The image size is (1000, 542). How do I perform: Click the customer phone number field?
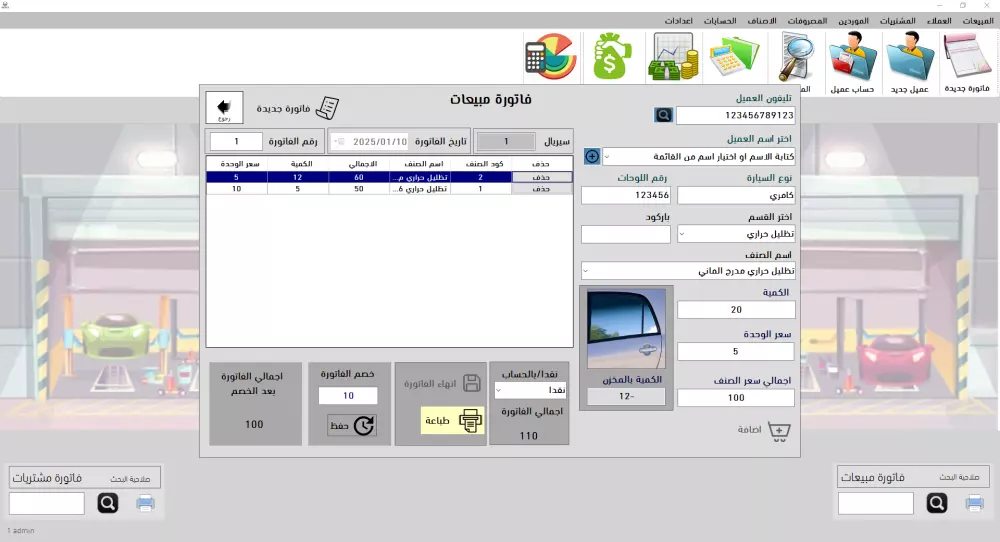pyautogui.click(x=735, y=115)
